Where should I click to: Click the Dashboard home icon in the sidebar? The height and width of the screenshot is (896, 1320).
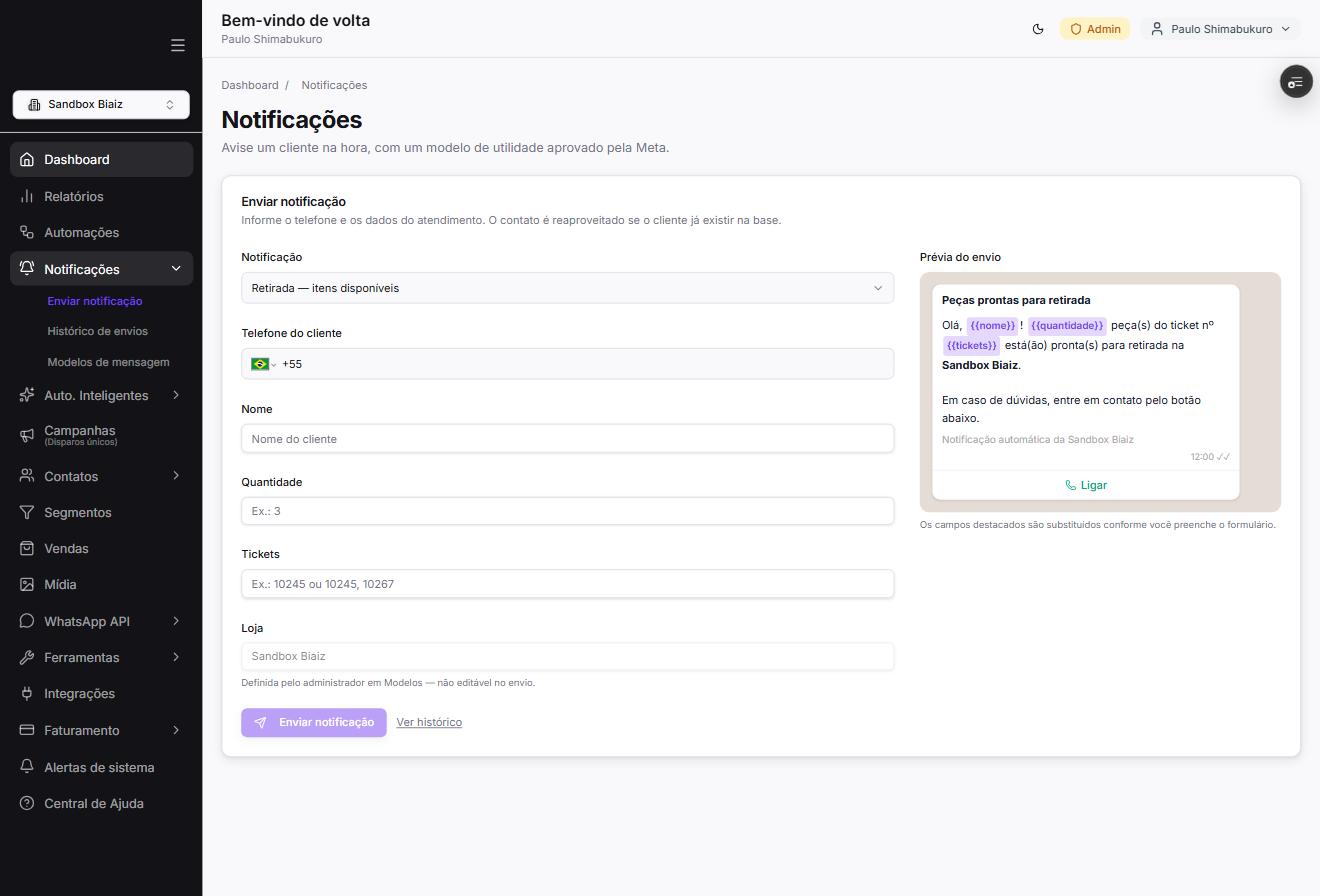coord(27,160)
